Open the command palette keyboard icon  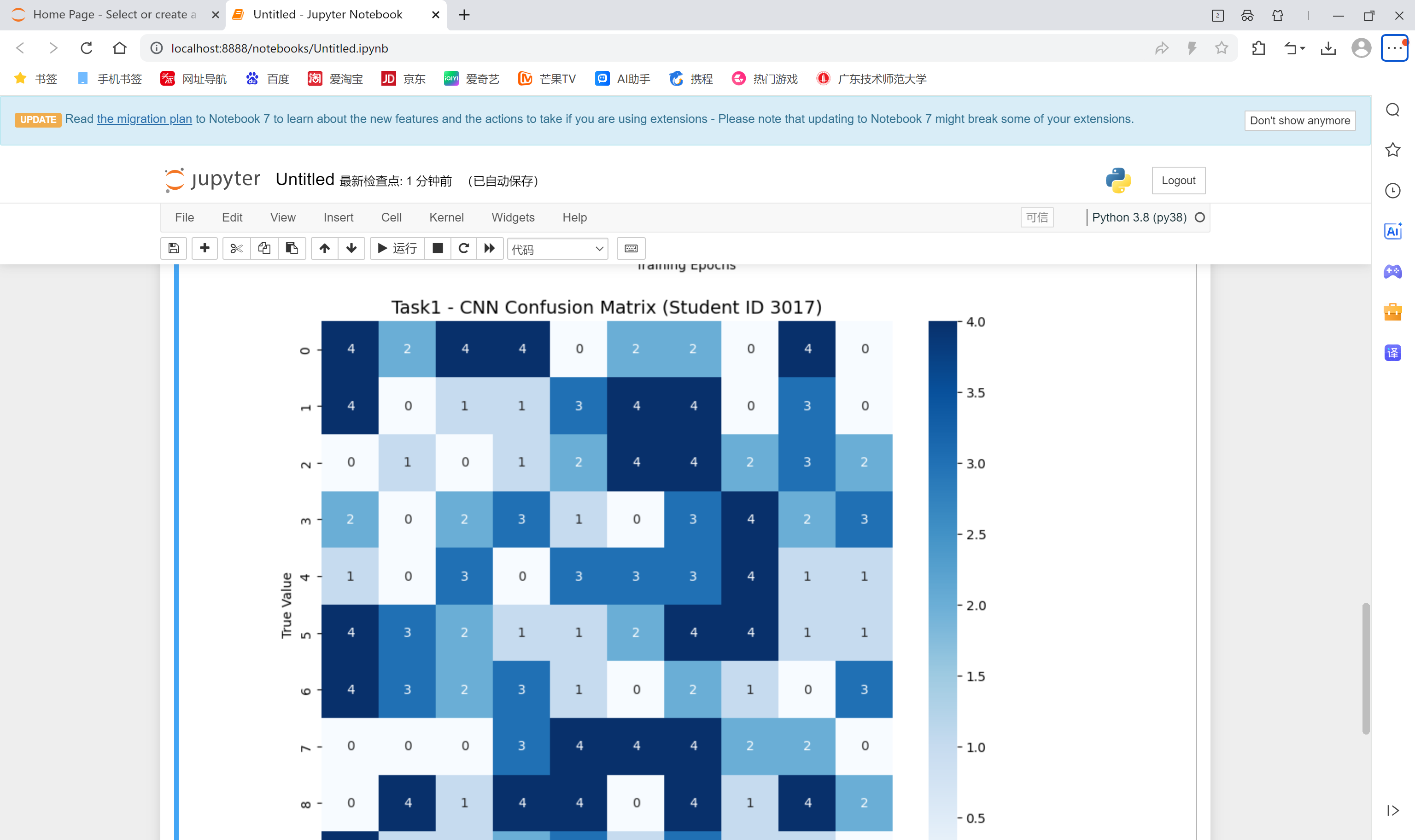tap(631, 249)
